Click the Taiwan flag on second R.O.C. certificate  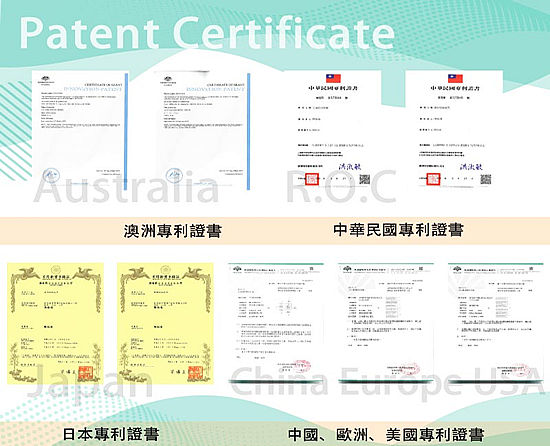(x=455, y=78)
